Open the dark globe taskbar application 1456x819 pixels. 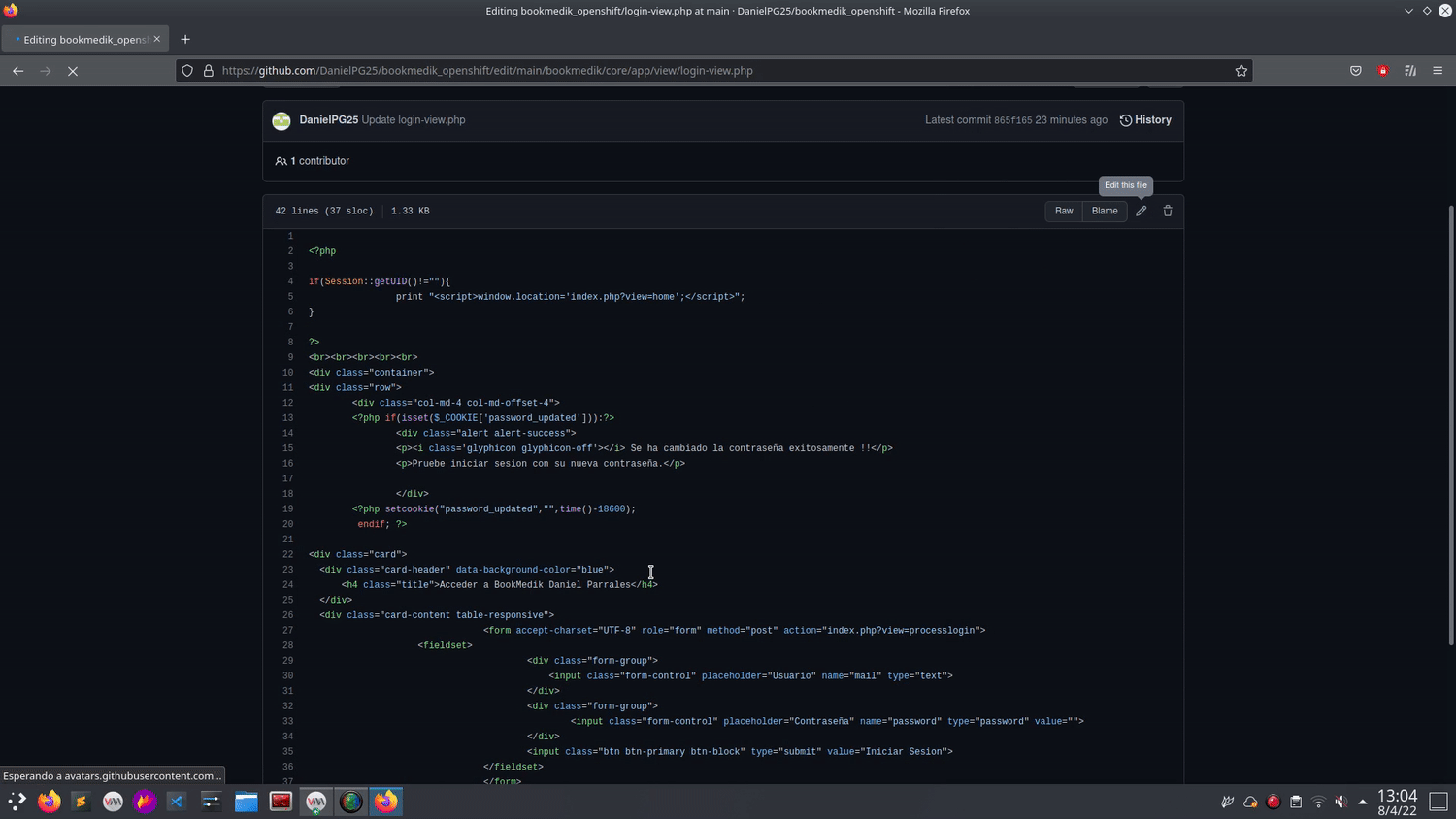pyautogui.click(x=351, y=802)
